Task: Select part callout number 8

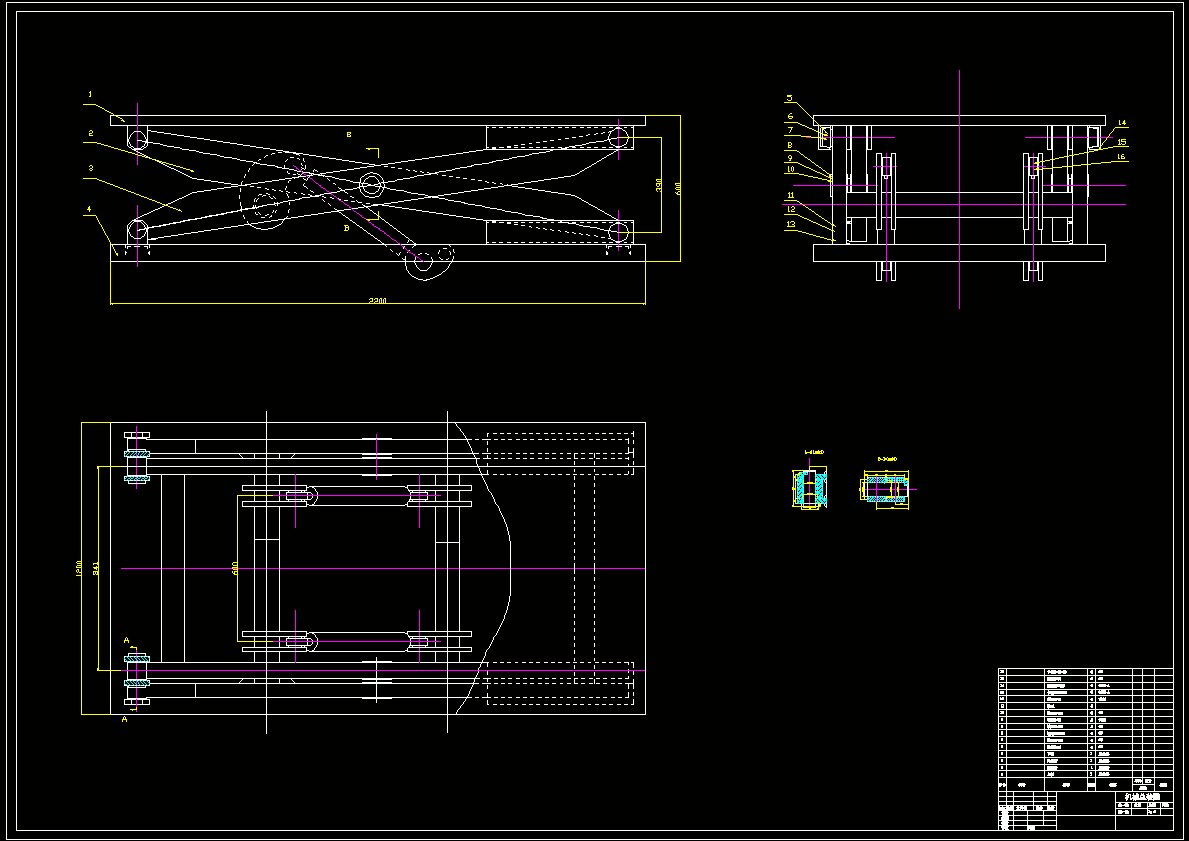Action: click(x=789, y=145)
